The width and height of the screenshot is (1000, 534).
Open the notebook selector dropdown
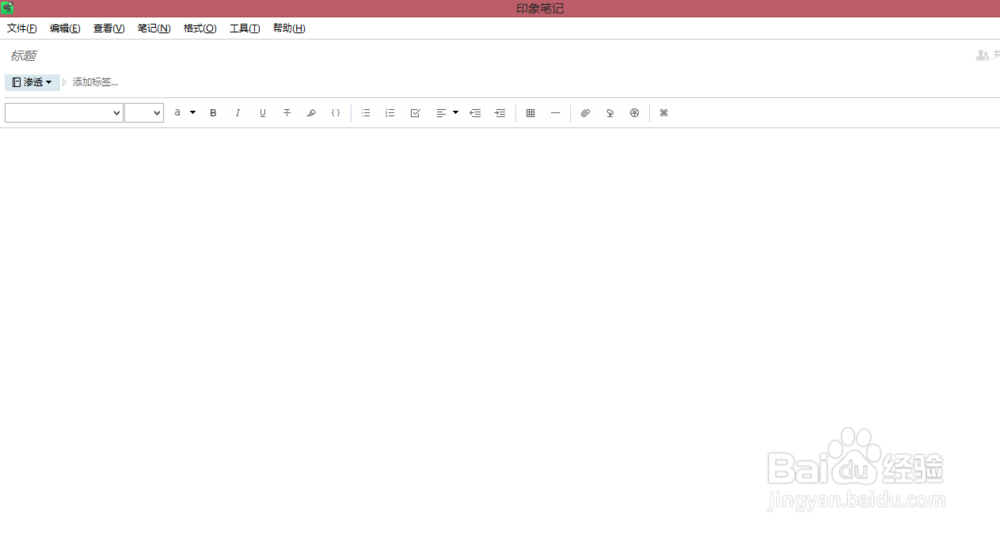coord(32,82)
